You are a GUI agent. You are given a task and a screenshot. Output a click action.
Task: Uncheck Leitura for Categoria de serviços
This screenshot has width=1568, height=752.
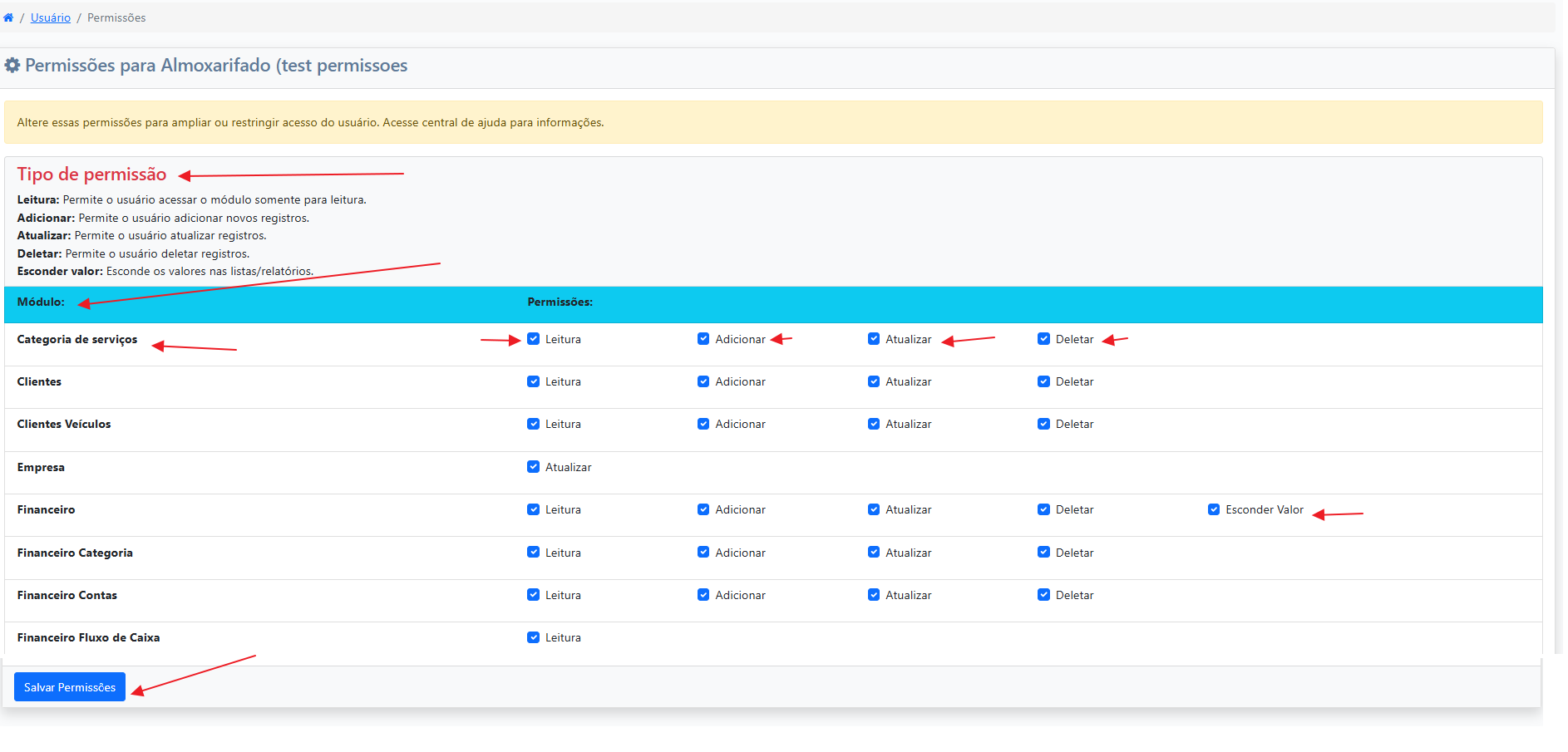(x=534, y=339)
